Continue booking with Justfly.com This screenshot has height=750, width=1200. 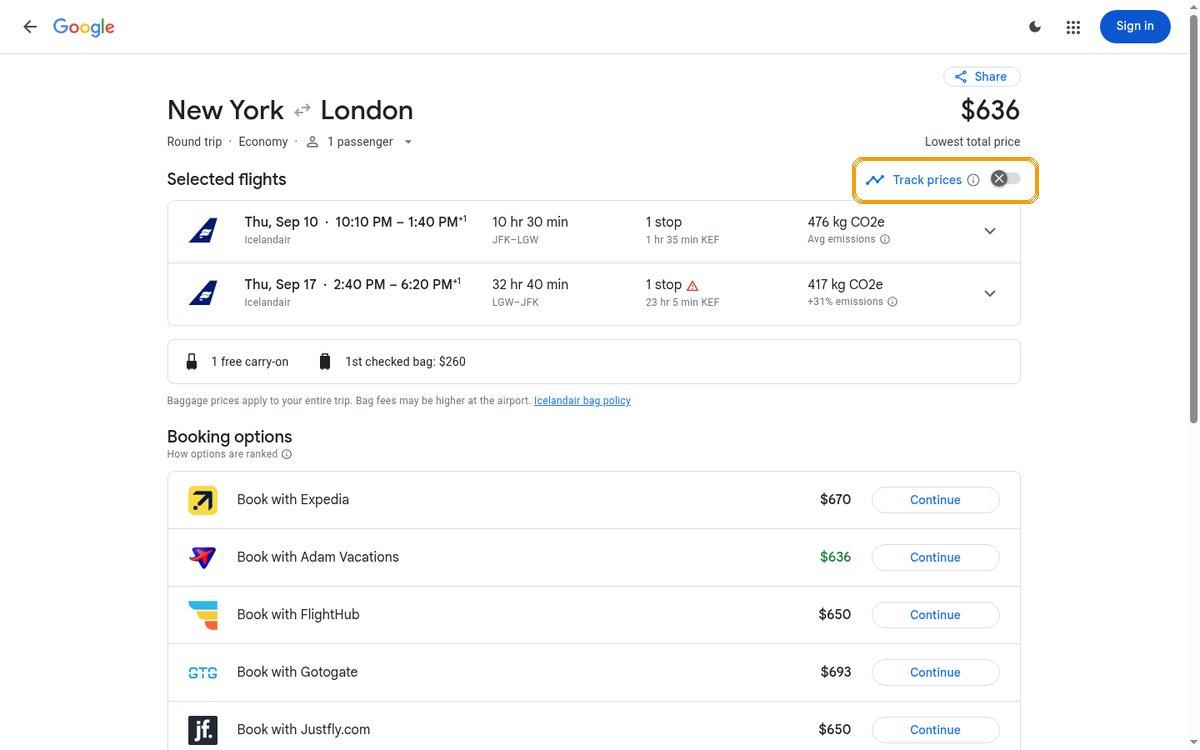pyautogui.click(x=935, y=730)
